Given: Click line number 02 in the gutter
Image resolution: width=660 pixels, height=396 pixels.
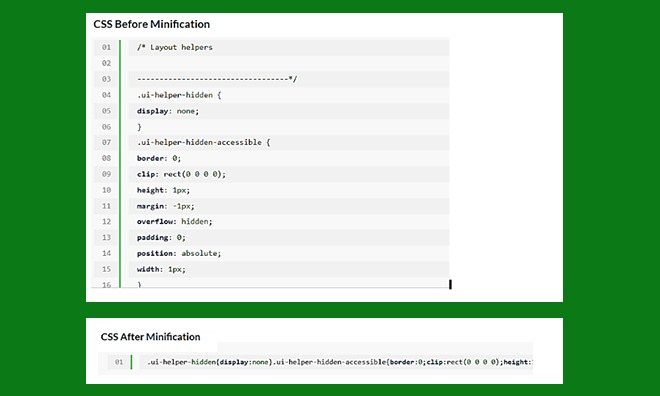Looking at the screenshot, I should [106, 63].
